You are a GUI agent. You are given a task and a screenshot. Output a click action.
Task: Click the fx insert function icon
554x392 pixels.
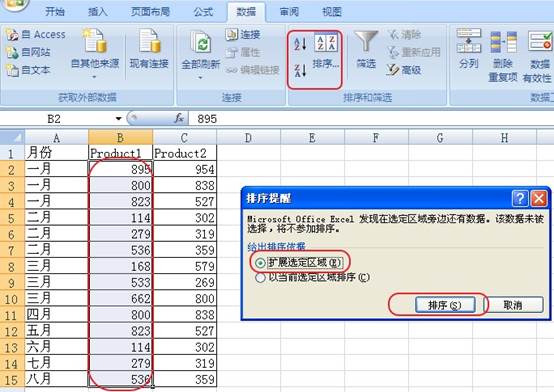pyautogui.click(x=179, y=118)
